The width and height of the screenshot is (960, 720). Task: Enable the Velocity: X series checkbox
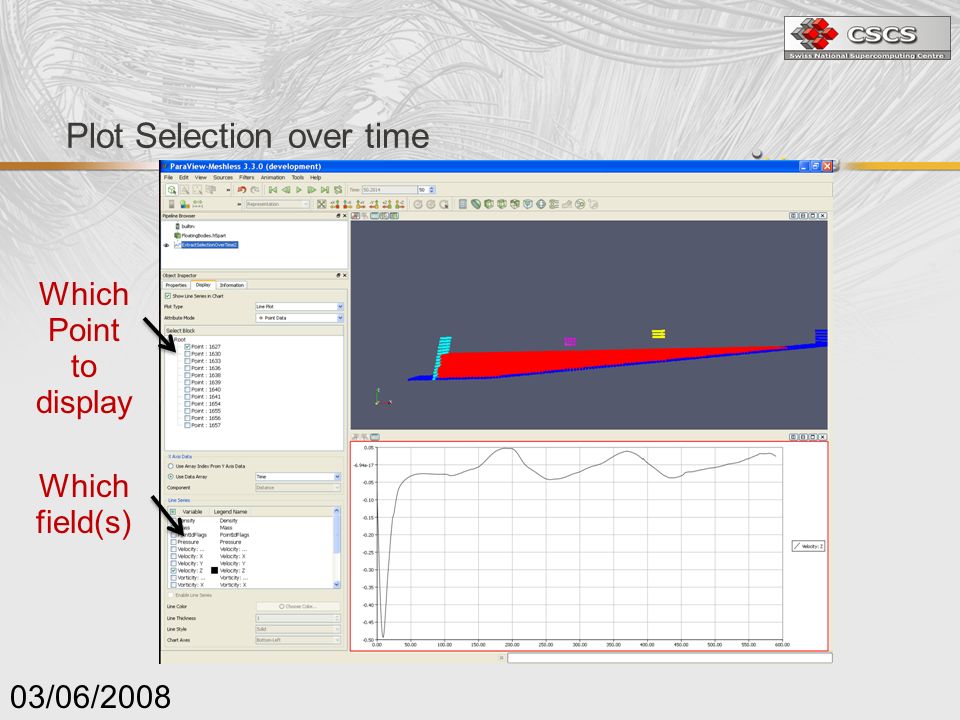pos(174,556)
